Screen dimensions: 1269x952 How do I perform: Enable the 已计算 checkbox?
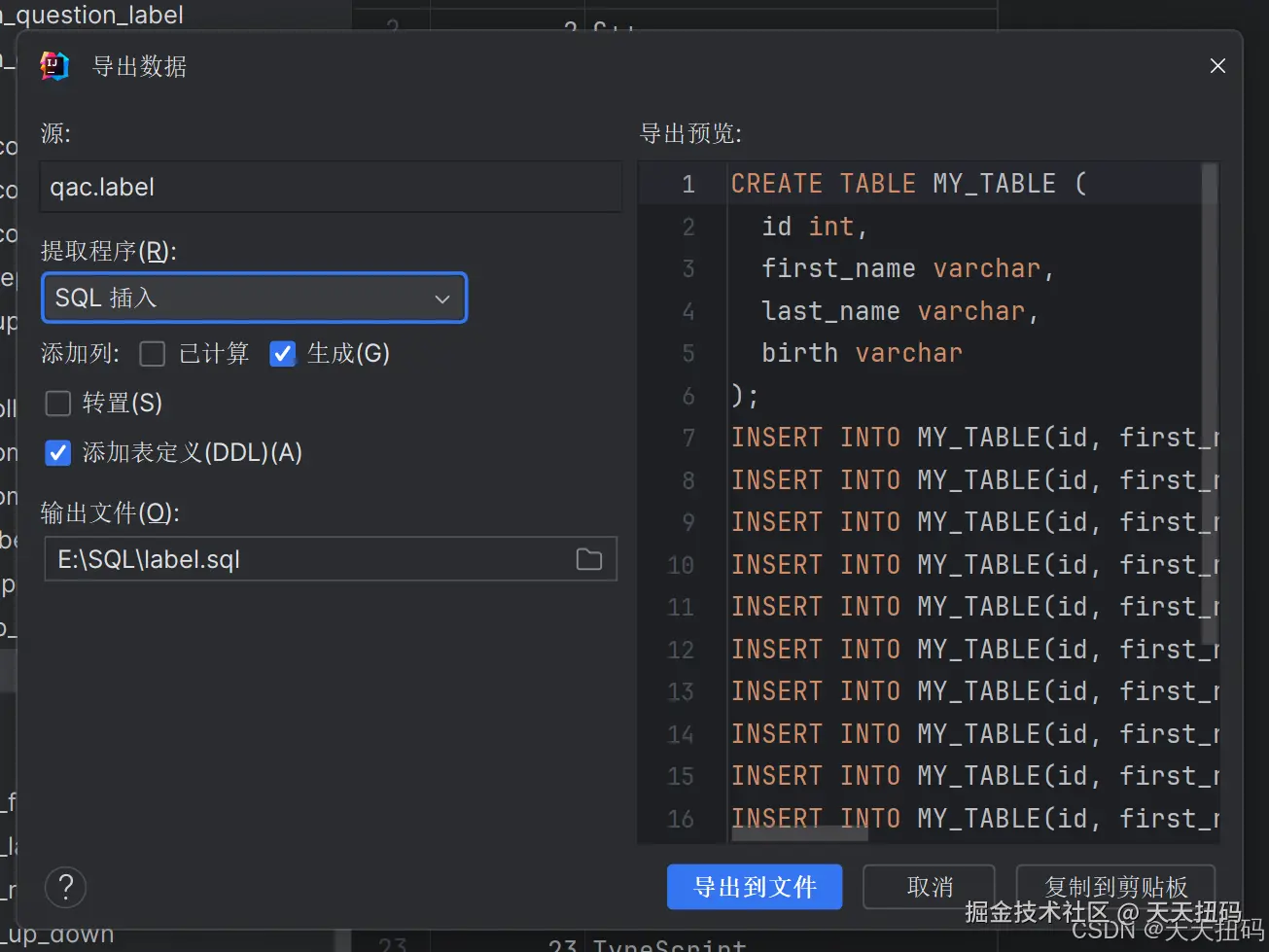tap(153, 354)
